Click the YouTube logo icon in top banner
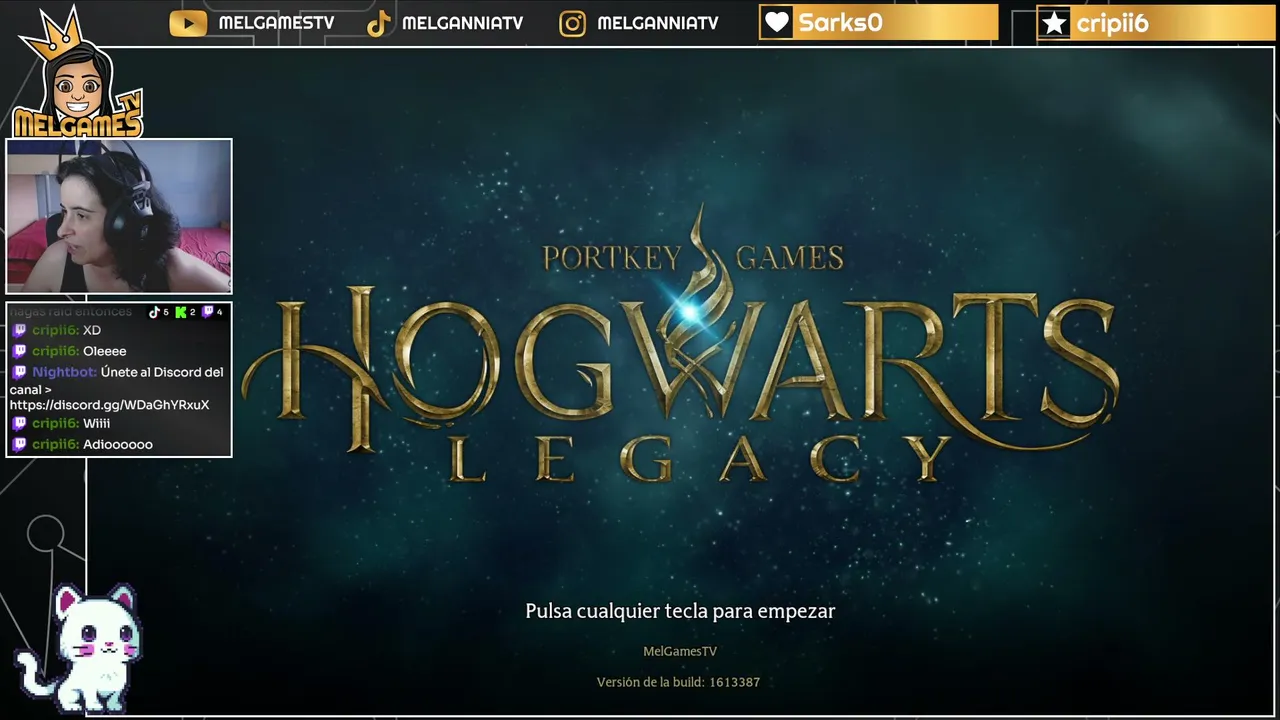Viewport: 1280px width, 720px height. [x=188, y=23]
